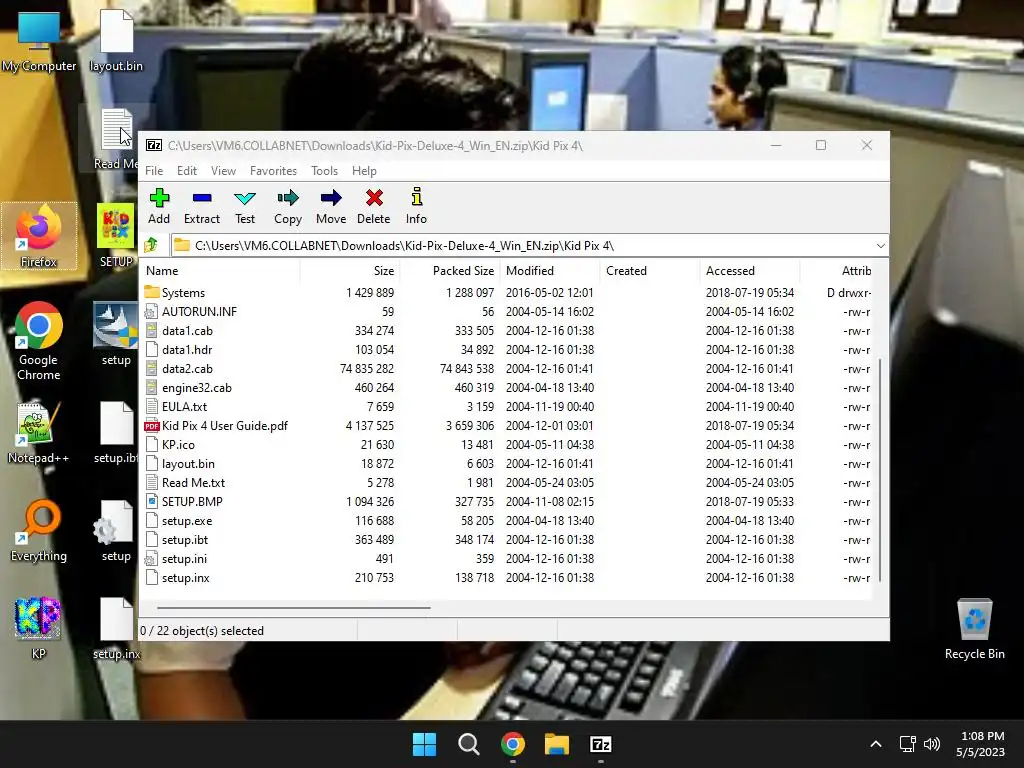Select setup.inx desktop file icon
The height and width of the screenshot is (768, 1024).
(116, 628)
